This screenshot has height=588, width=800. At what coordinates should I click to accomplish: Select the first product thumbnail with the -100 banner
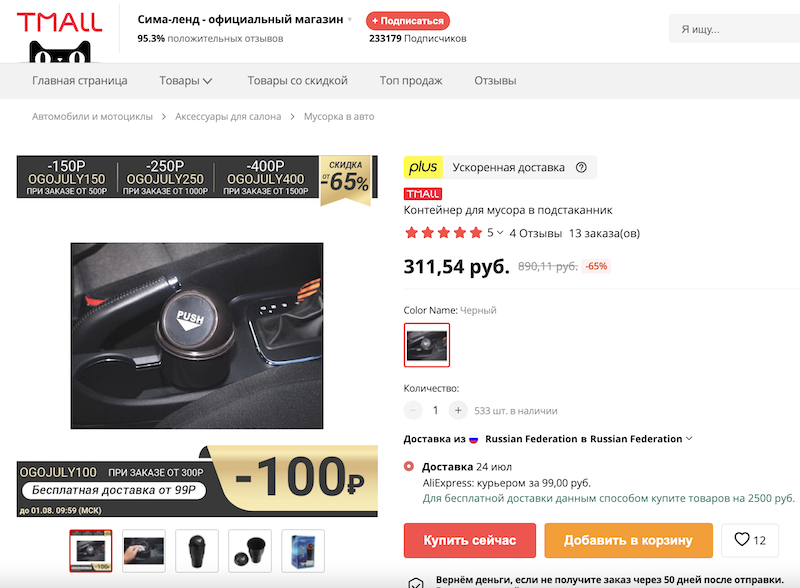point(91,551)
